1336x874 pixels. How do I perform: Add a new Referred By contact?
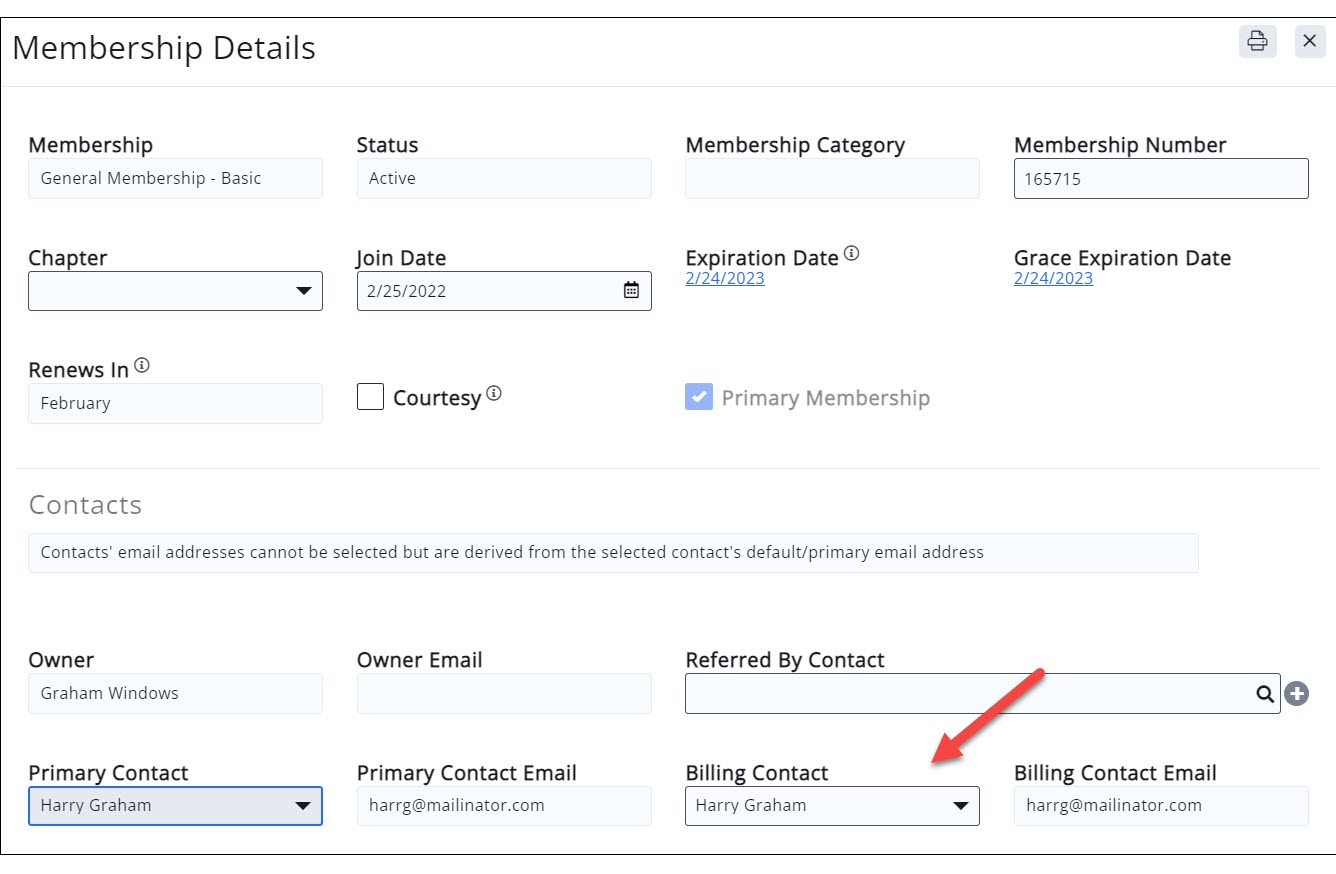pyautogui.click(x=1297, y=694)
